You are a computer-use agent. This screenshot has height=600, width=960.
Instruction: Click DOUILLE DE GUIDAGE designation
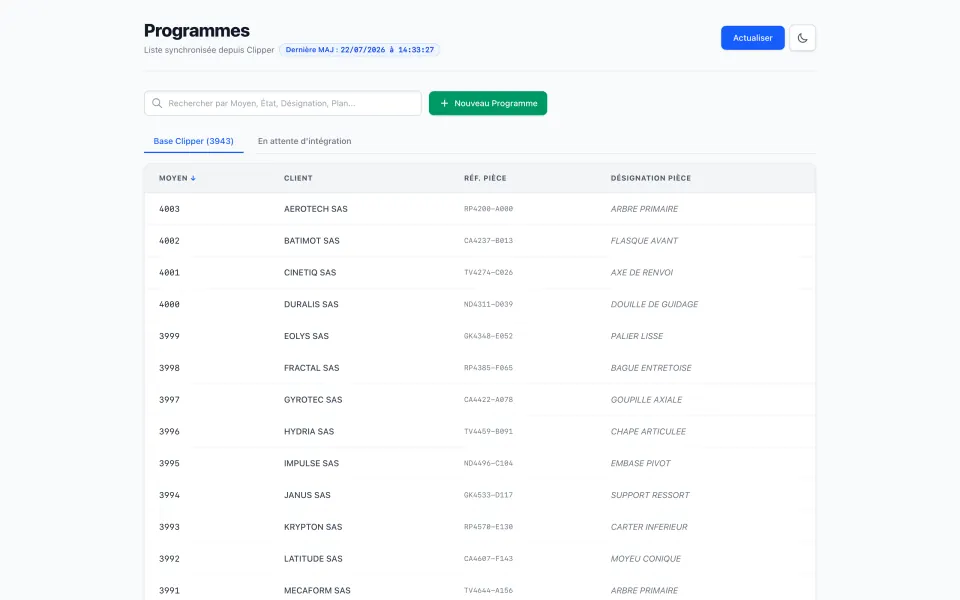click(654, 304)
